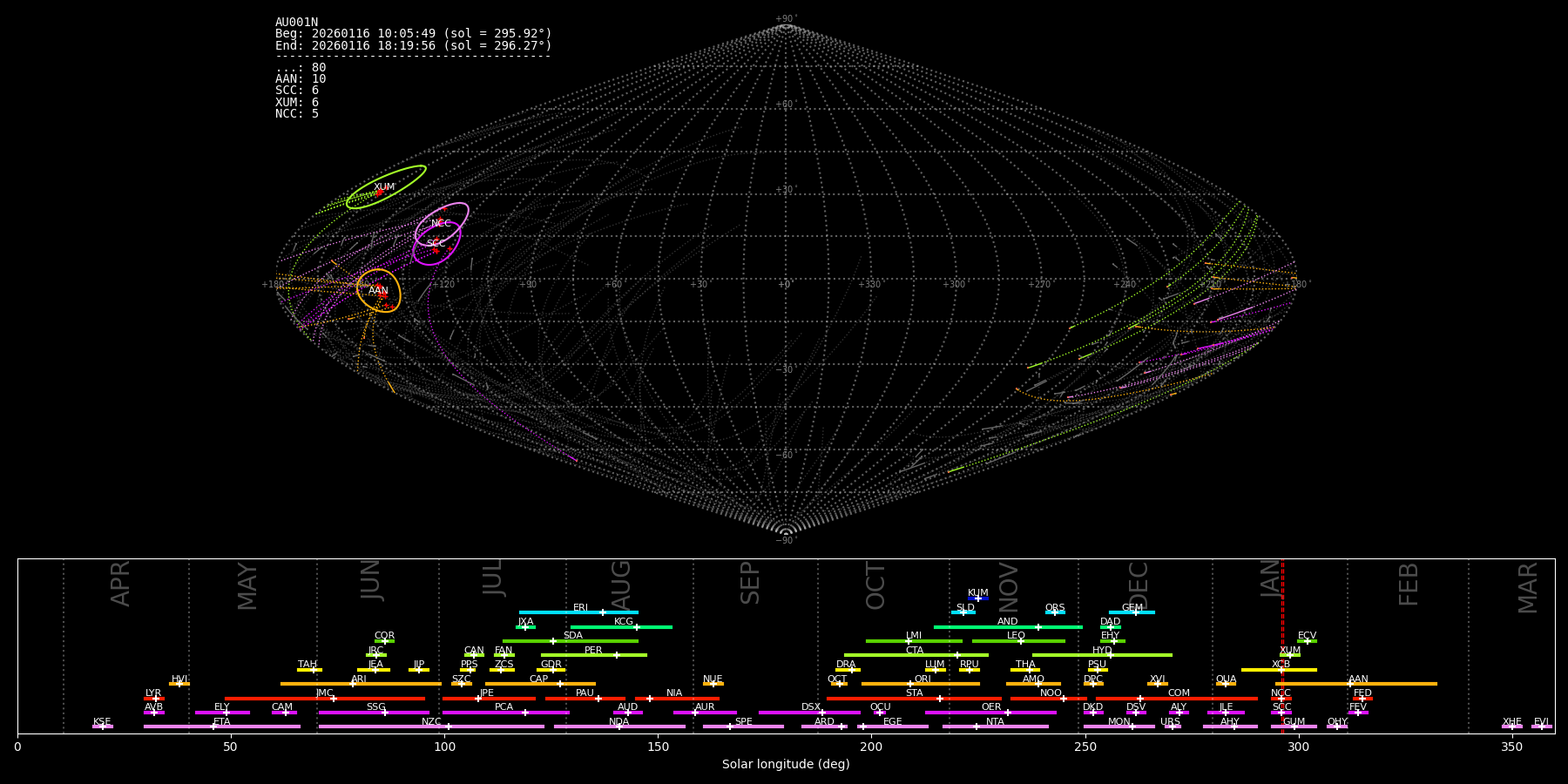The height and width of the screenshot is (784, 1568).
Task: Click the URS shower label in timeline
Action: coord(1171,722)
